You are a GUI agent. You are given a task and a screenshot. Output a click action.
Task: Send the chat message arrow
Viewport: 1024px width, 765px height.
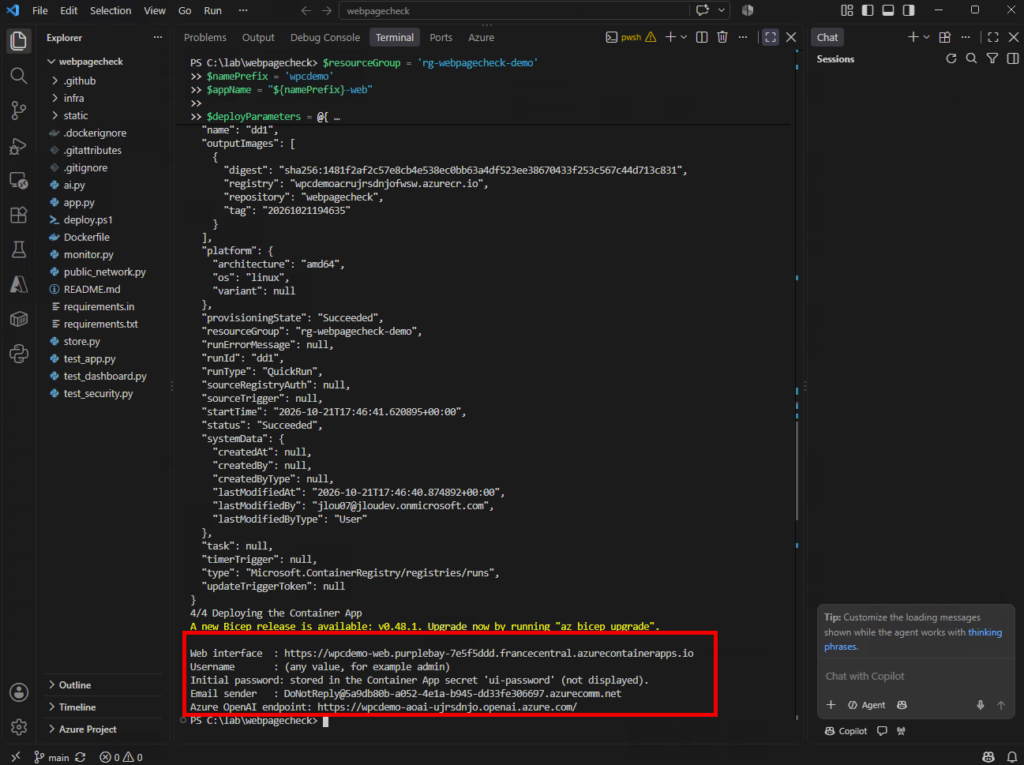tap(1001, 705)
